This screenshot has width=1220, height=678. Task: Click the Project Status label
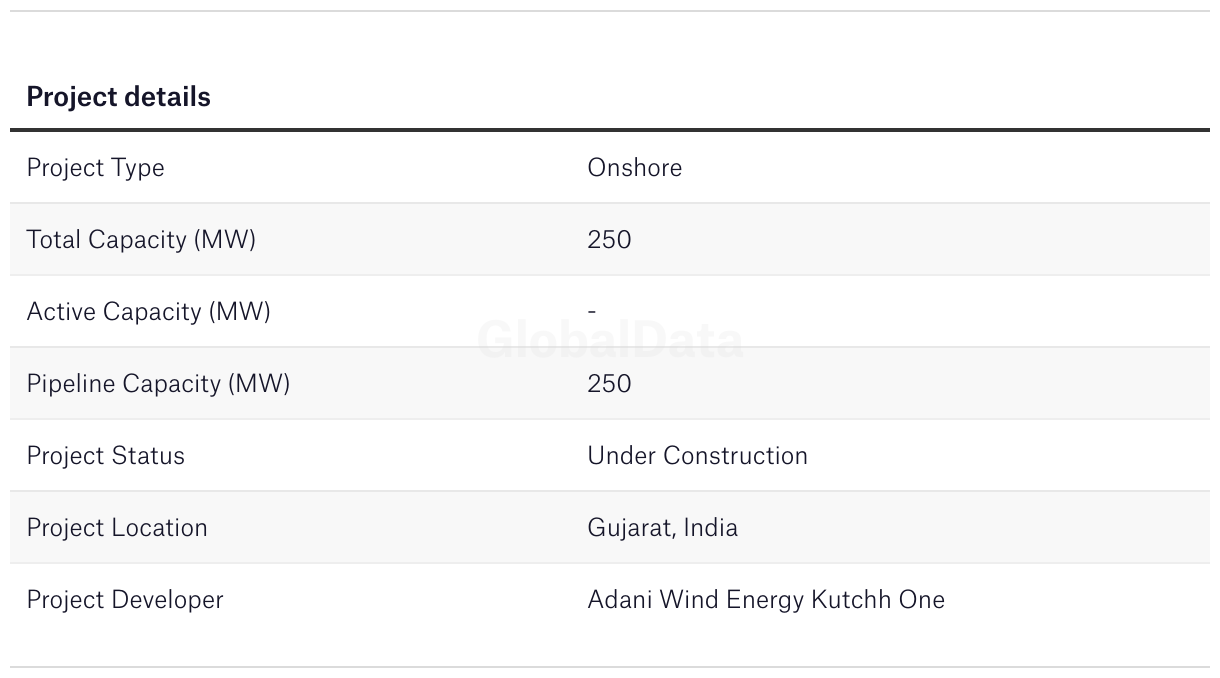pos(105,456)
